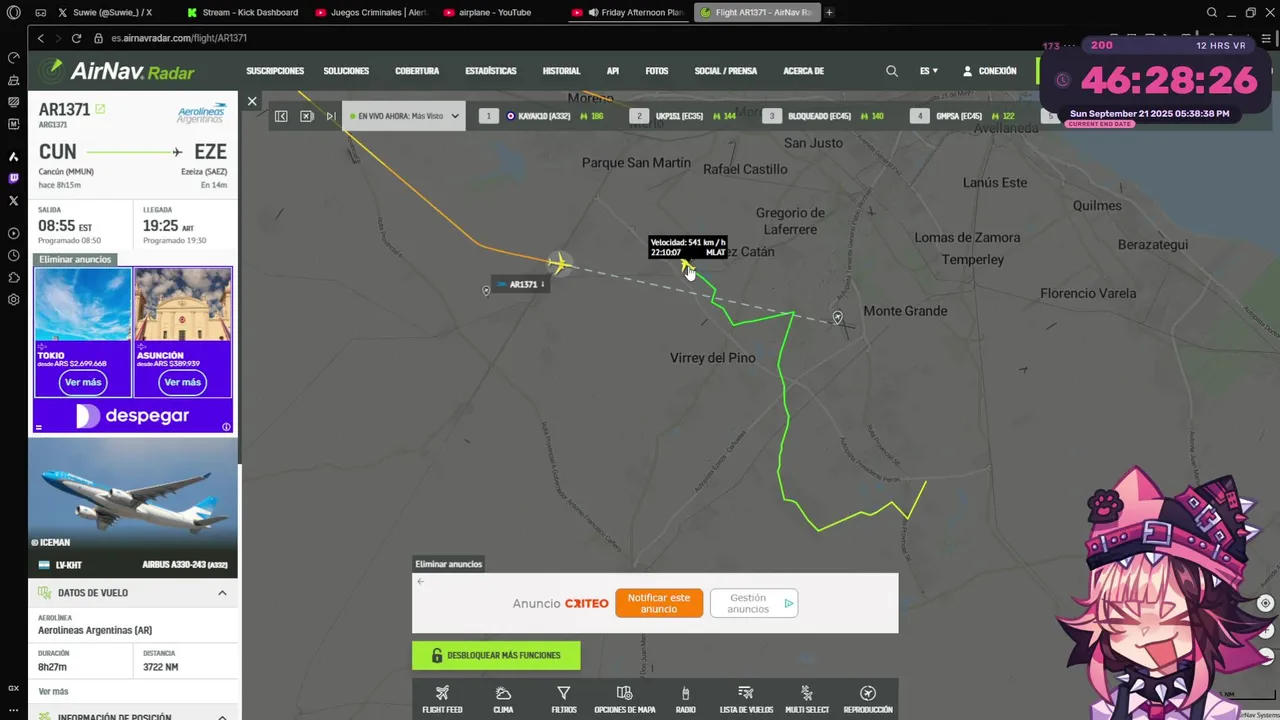The height and width of the screenshot is (720, 1280).
Task: Close the flight details panel
Action: pyautogui.click(x=252, y=101)
